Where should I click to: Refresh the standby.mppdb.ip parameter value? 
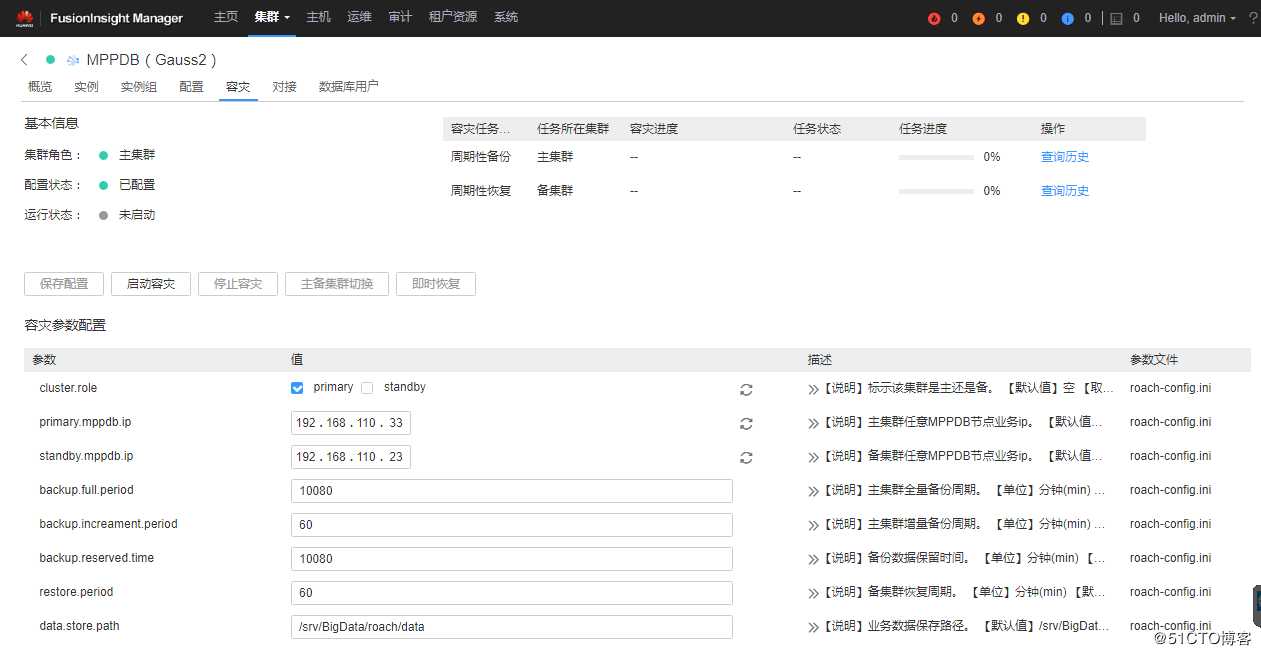[x=746, y=458]
